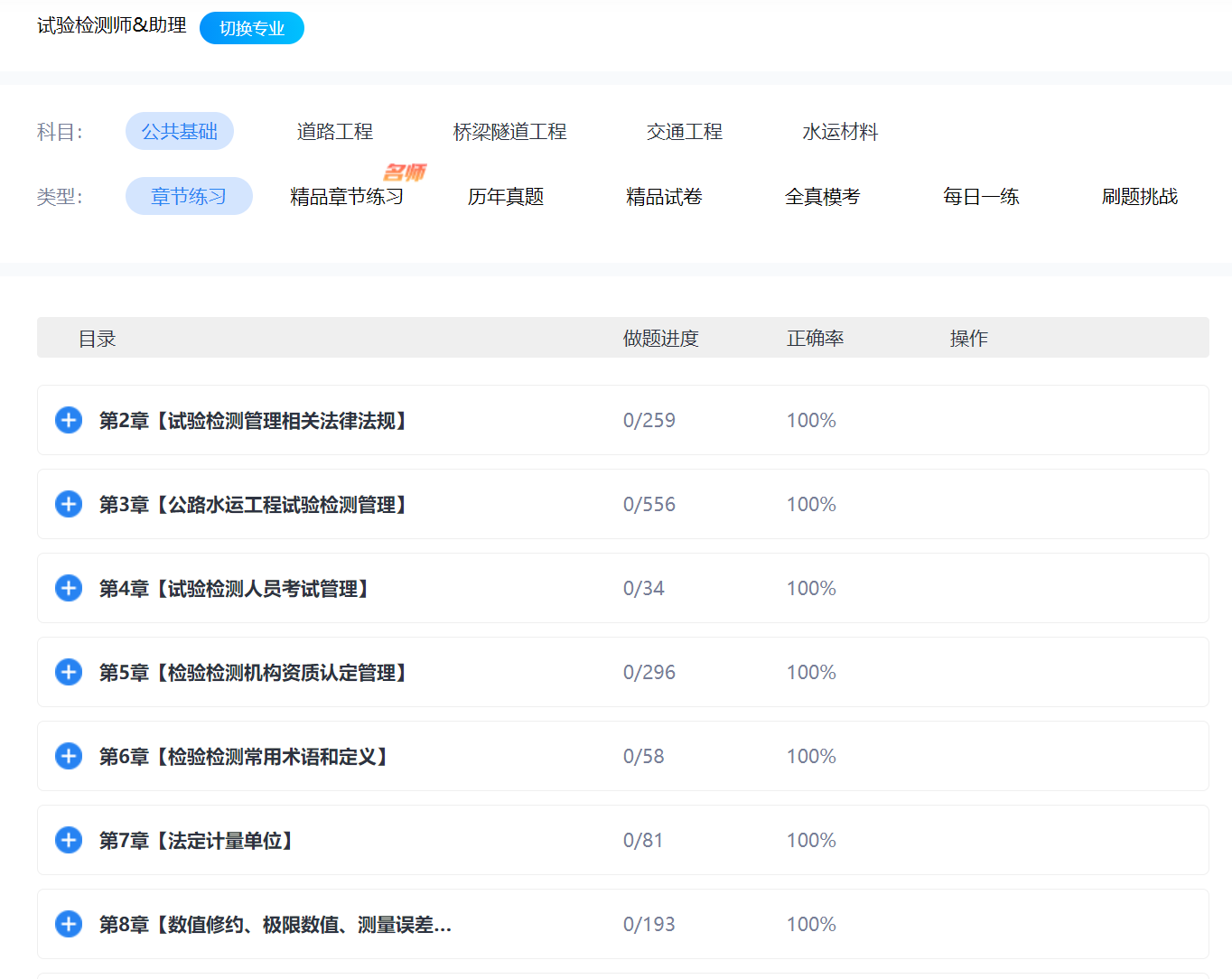
Task: Expand chapter 6 检验检测常用术语和定义 plus icon
Action: [69, 756]
